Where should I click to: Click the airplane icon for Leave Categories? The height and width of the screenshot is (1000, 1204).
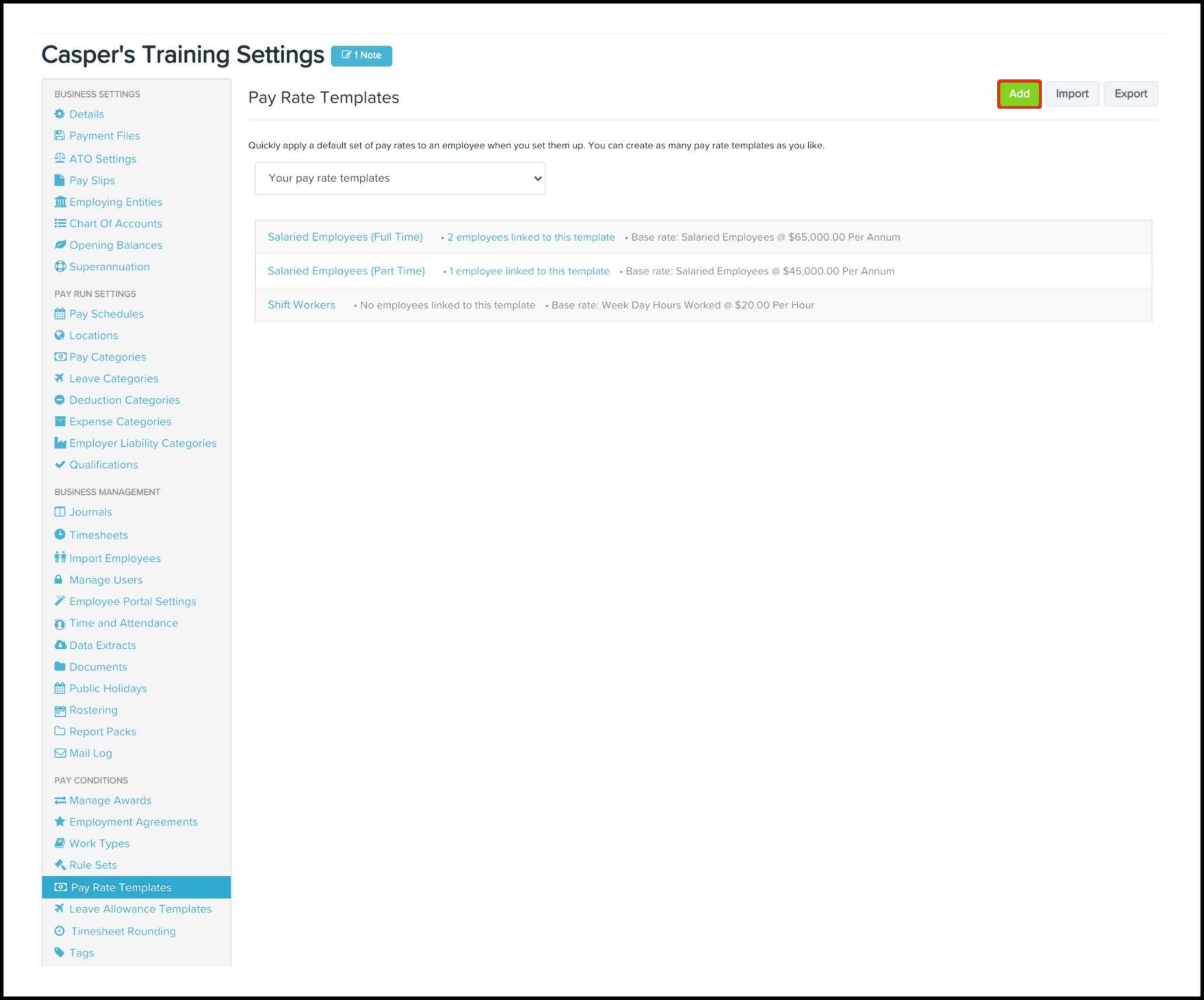(x=60, y=379)
